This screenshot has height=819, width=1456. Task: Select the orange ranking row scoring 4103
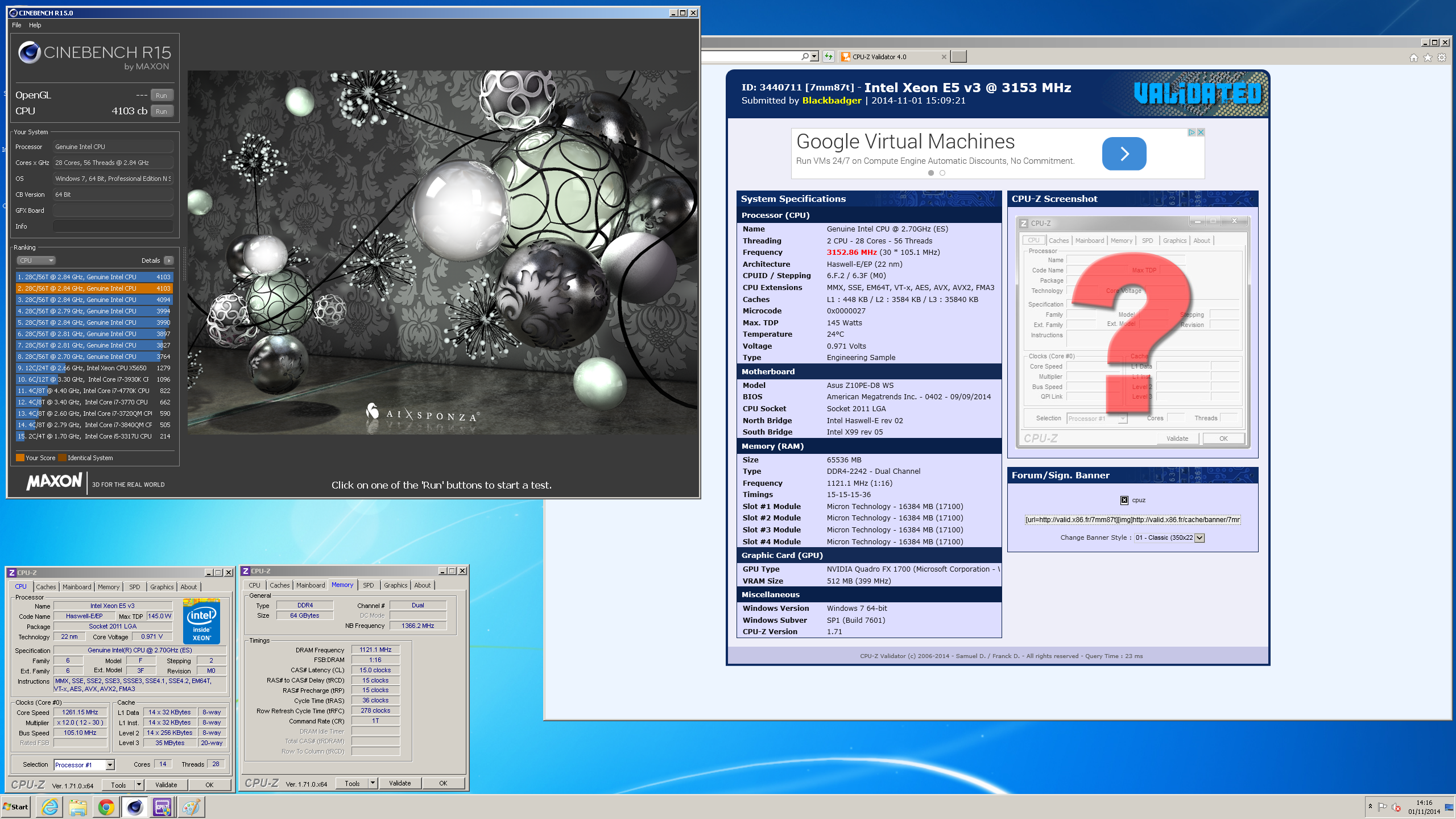94,288
